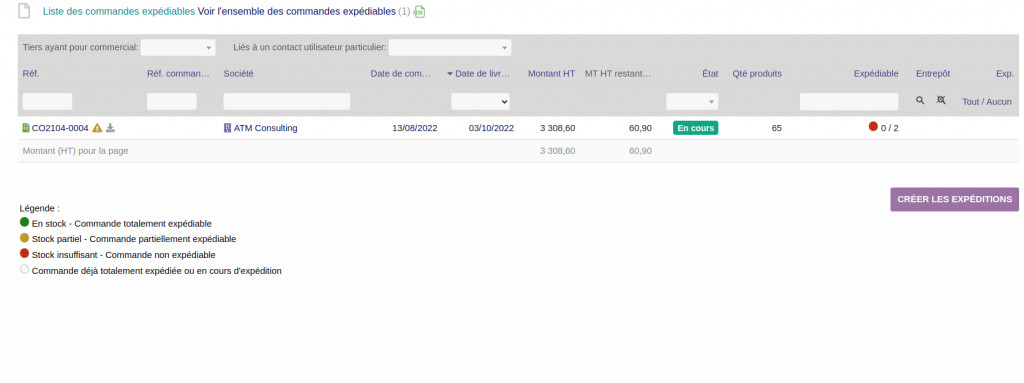Screen dimensions: 1024x383
Task: Download the PDF of order CO2104-0004
Action: point(110,128)
